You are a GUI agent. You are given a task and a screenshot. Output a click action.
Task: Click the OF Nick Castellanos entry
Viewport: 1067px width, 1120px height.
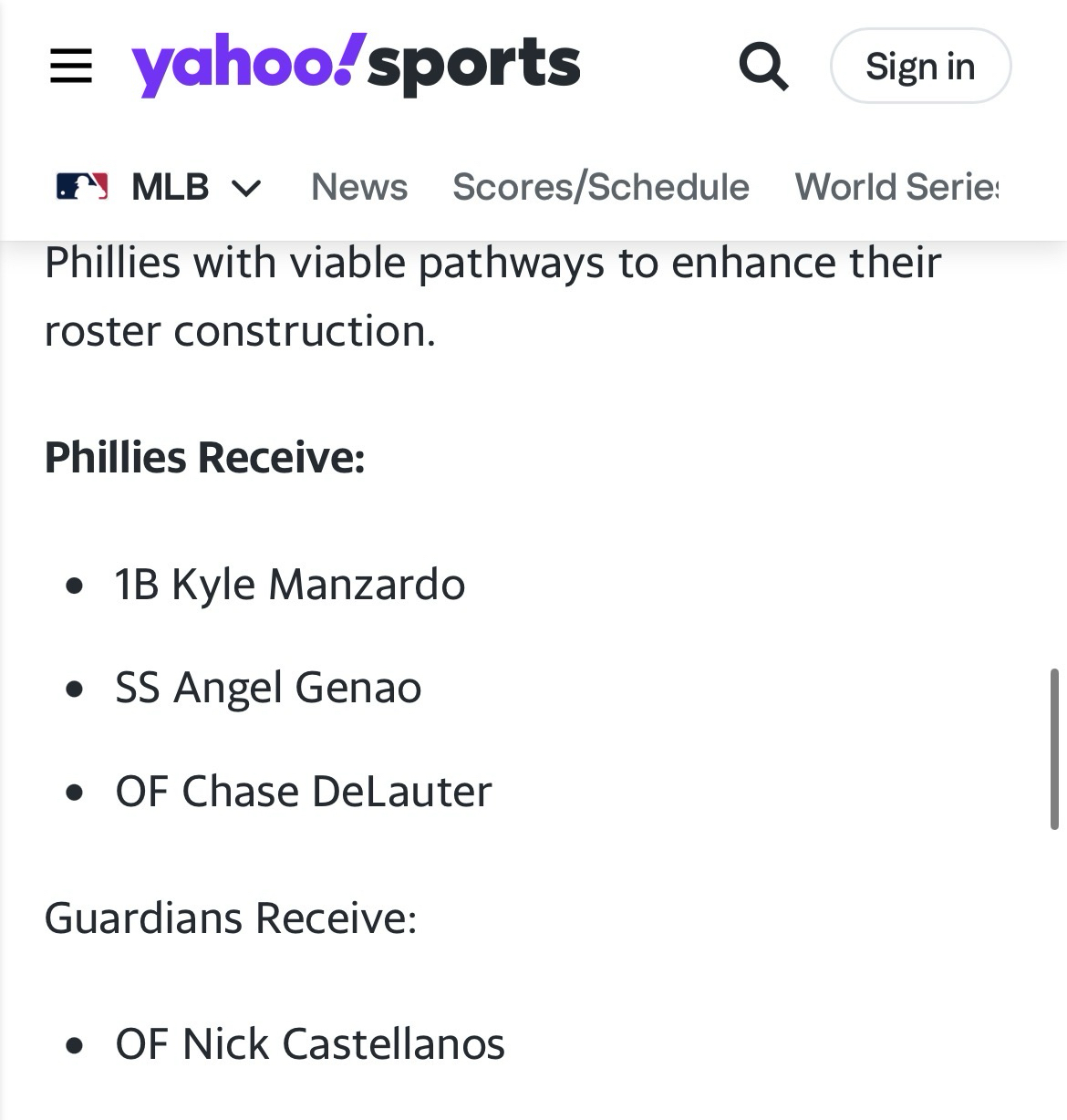pyautogui.click(x=310, y=1043)
